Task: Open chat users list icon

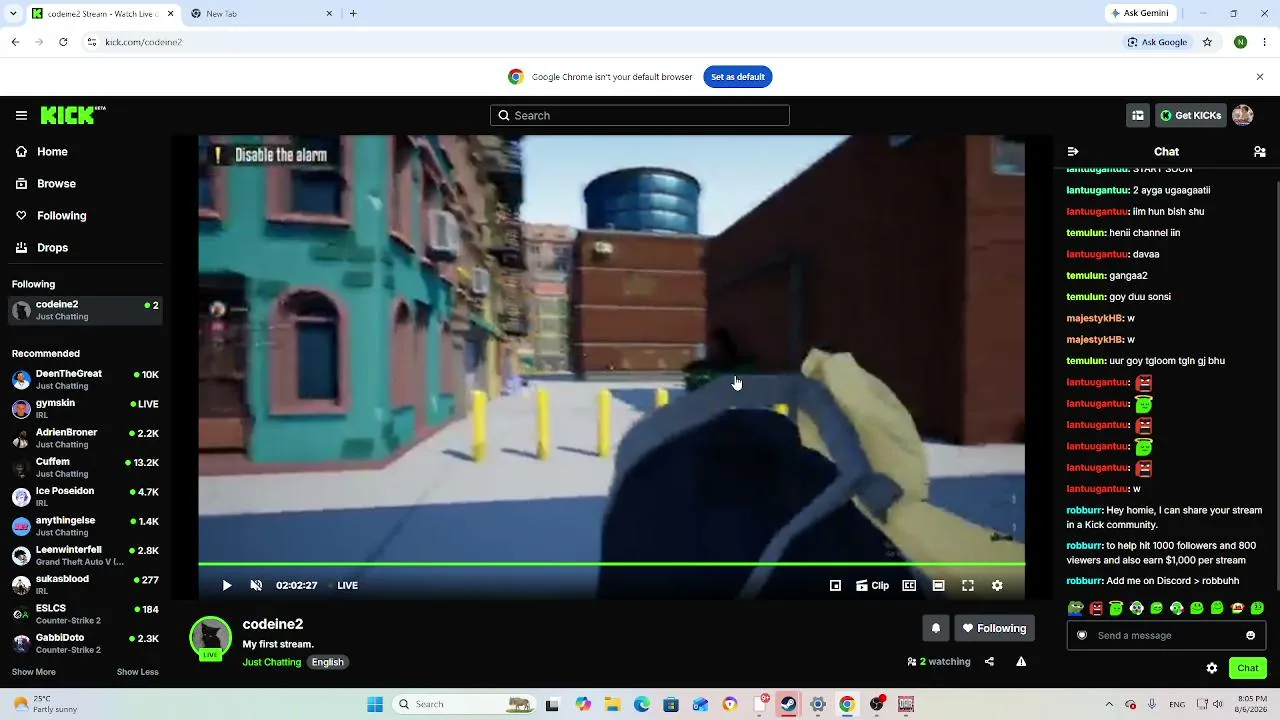Action: coord(1260,152)
